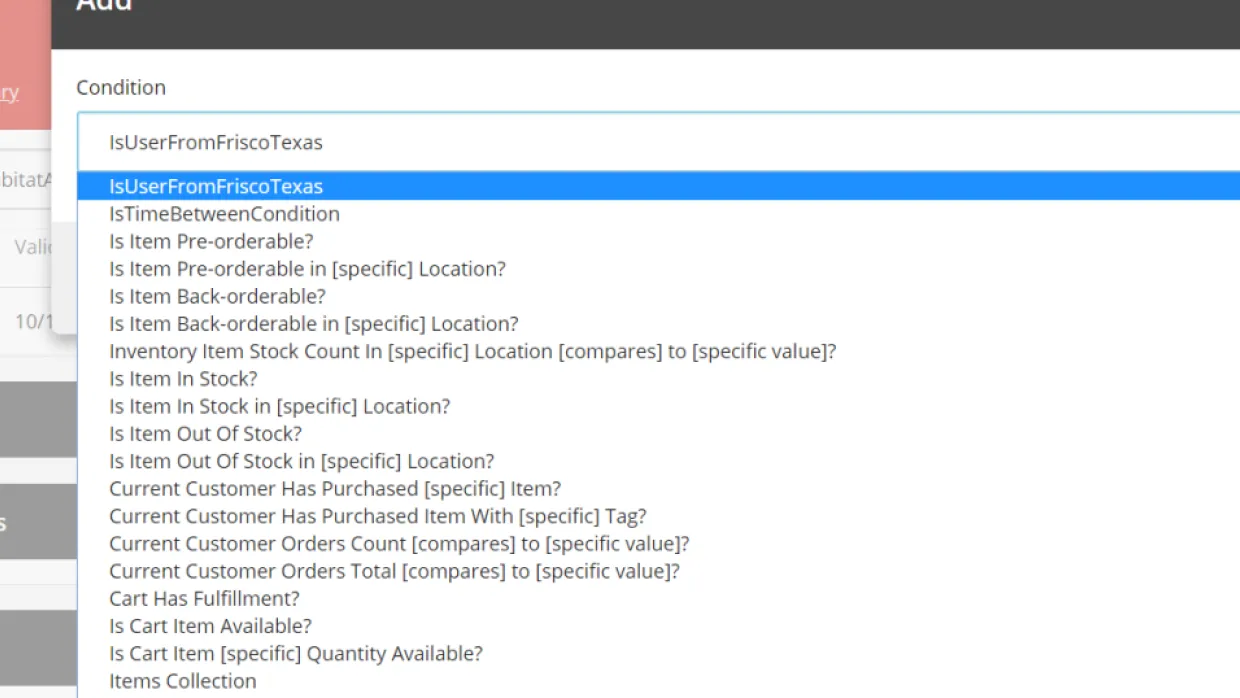
Task: Pick "Current Customer Has Purchased [specific] Item?"
Action: [x=335, y=489]
